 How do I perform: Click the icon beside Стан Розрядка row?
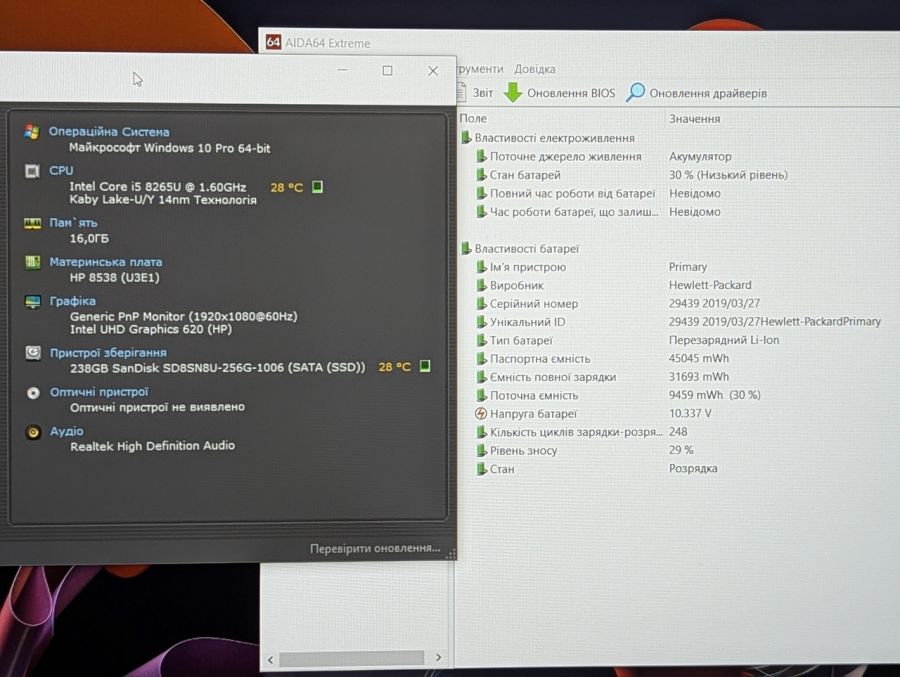click(x=481, y=469)
